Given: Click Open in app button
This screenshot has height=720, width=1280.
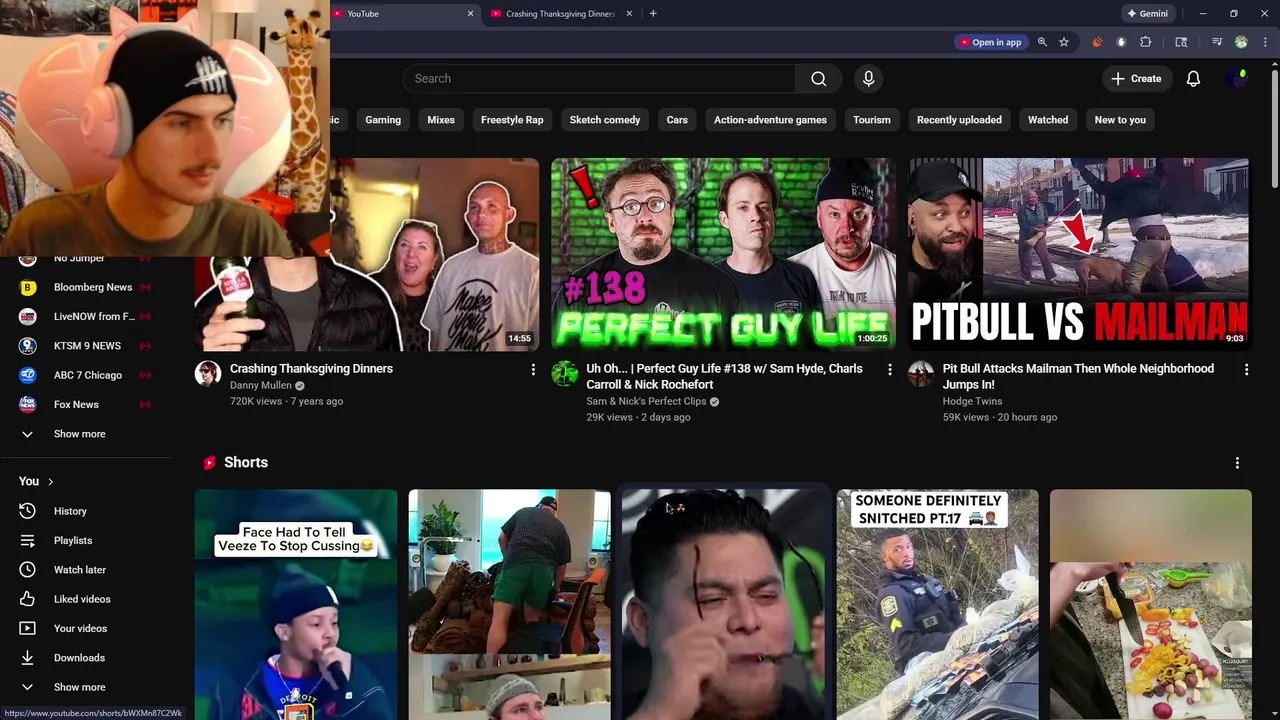Looking at the screenshot, I should [x=990, y=42].
